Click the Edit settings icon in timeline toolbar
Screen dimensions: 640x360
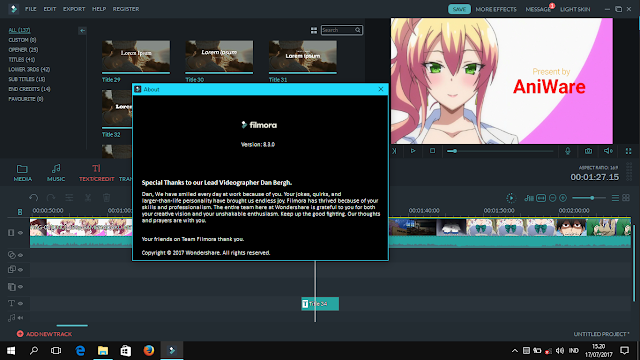(69, 198)
